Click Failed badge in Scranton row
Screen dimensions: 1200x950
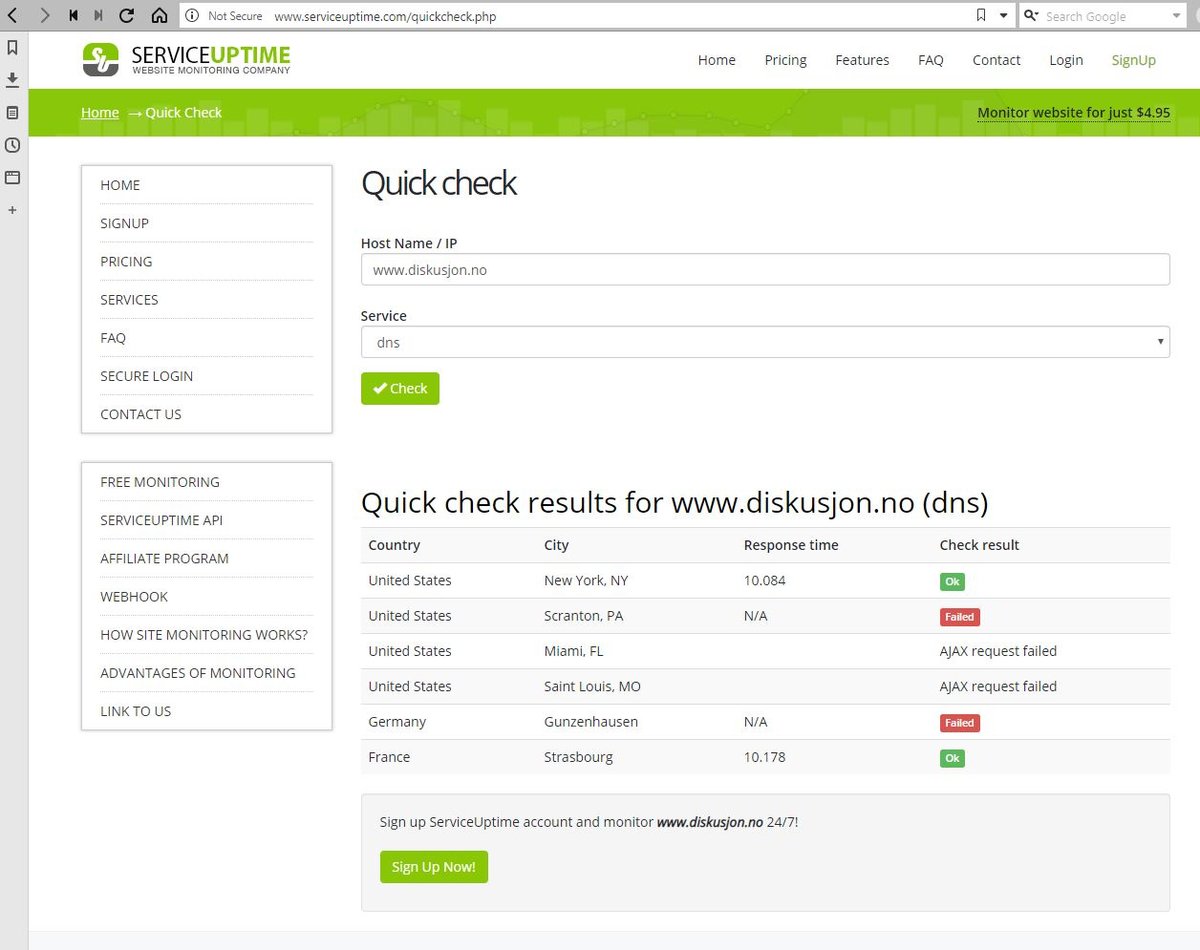pyautogui.click(x=960, y=617)
